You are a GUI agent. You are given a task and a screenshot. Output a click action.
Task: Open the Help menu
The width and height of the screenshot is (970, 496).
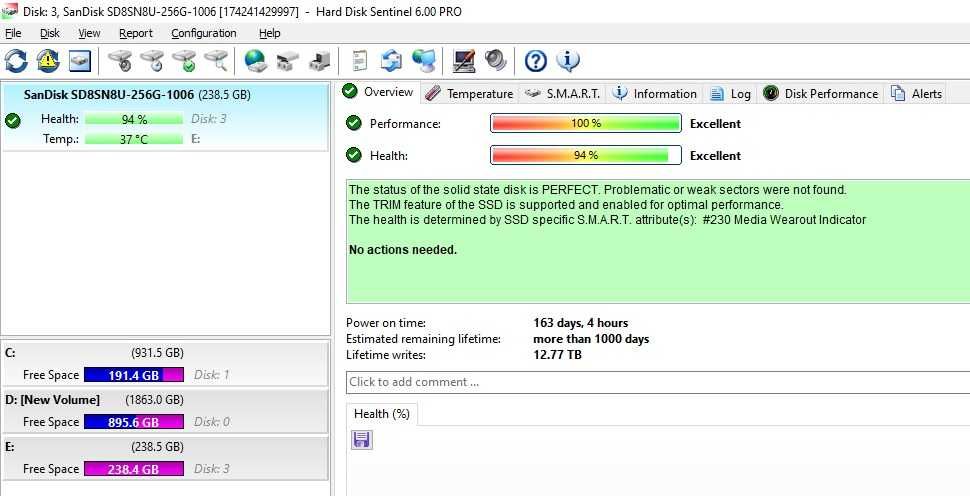pos(269,33)
